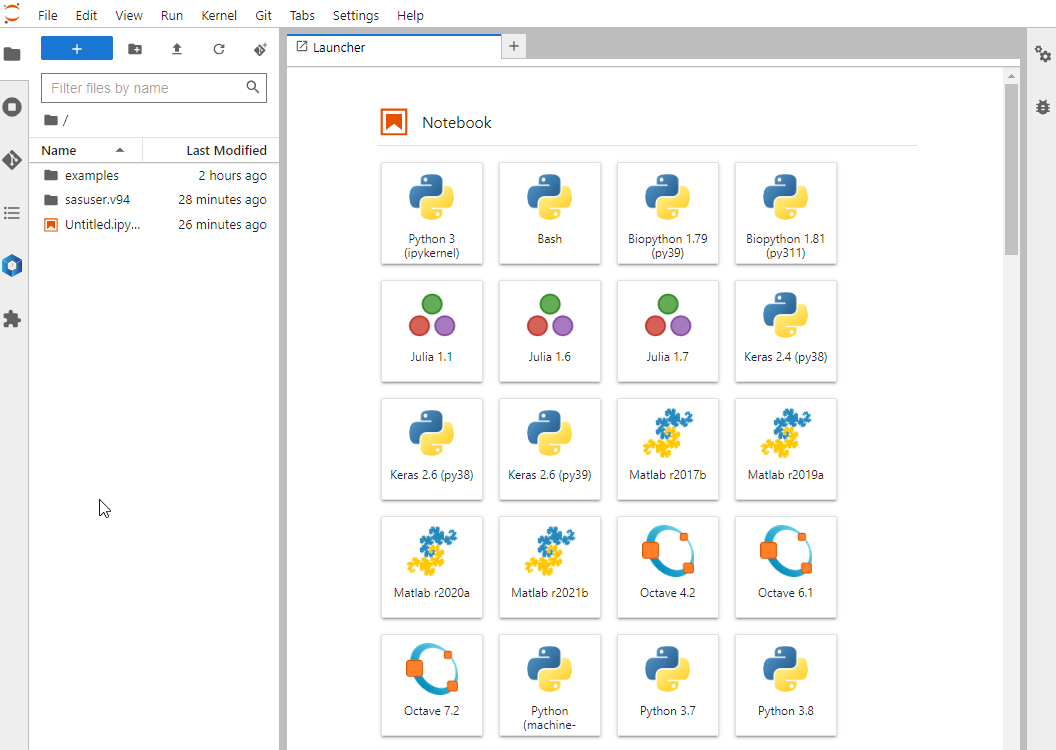
Task: Click the Upload Files icon
Action: pos(177,49)
